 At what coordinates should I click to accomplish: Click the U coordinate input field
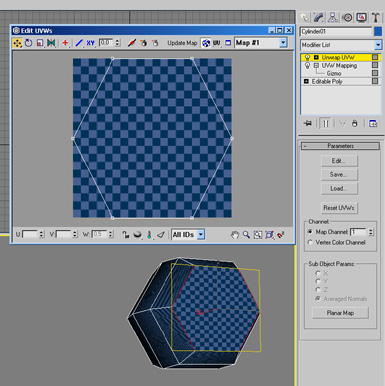point(30,235)
